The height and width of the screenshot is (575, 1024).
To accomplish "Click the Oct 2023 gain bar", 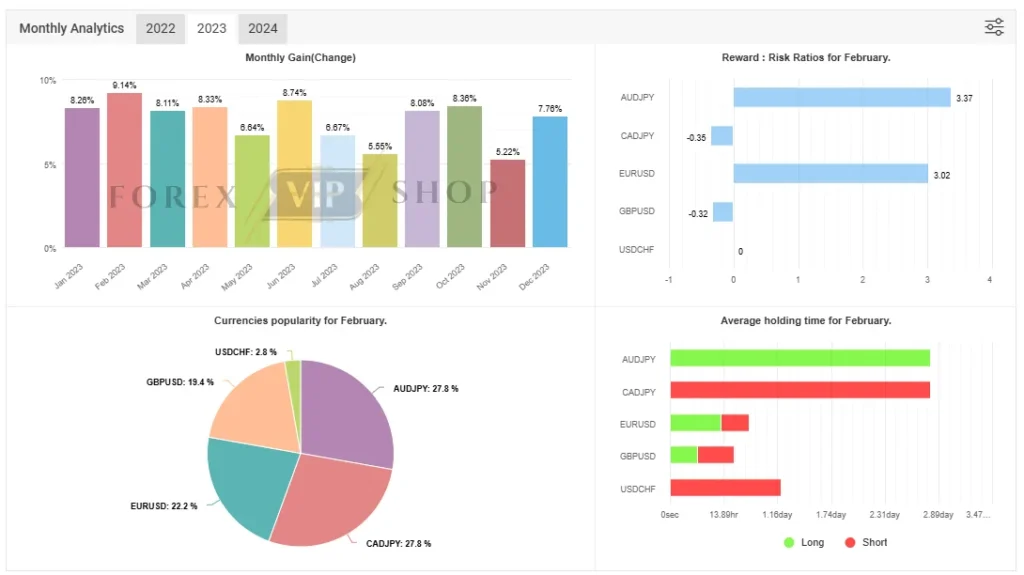I will [464, 176].
